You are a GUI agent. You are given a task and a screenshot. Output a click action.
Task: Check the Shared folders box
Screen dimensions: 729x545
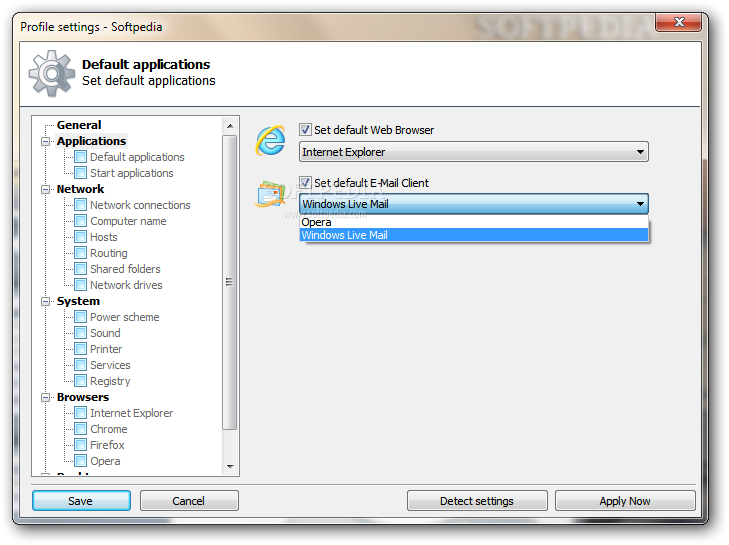[80, 269]
